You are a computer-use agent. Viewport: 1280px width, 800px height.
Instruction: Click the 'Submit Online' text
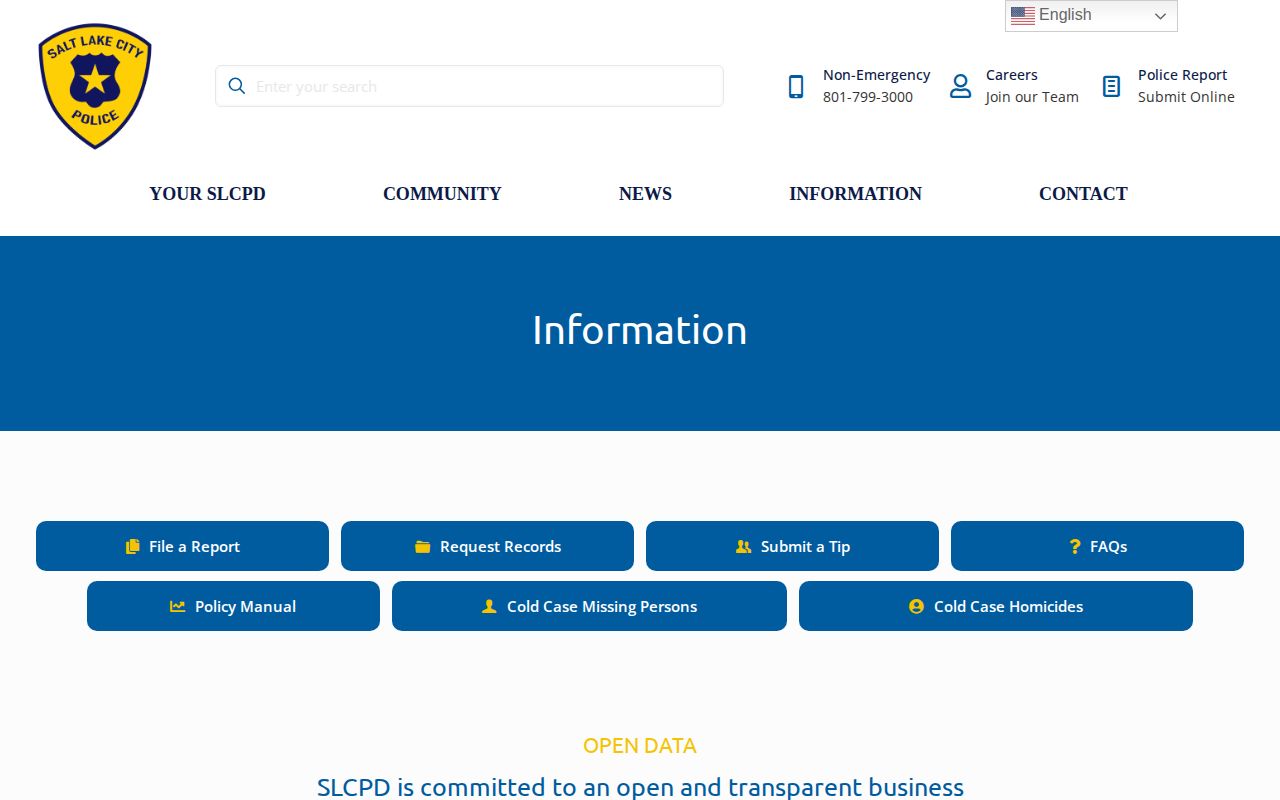[x=1186, y=97]
